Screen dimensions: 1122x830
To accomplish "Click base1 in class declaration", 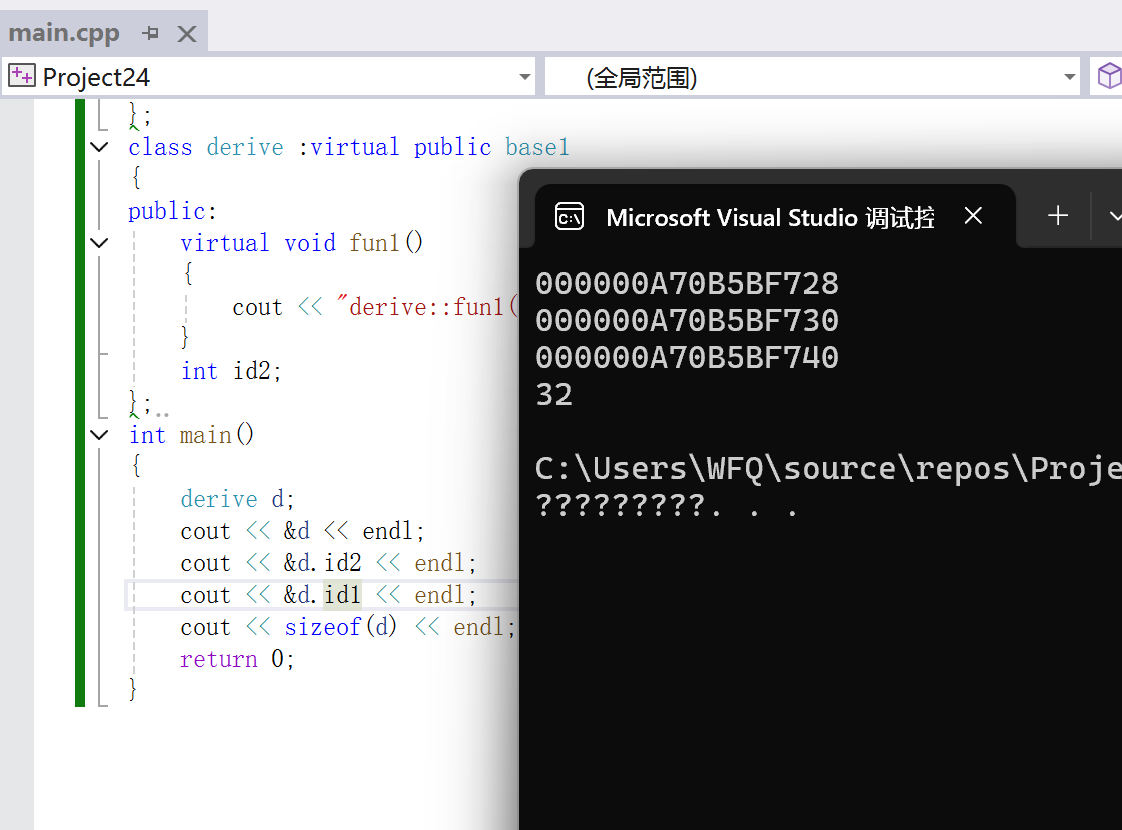I will tap(537, 147).
